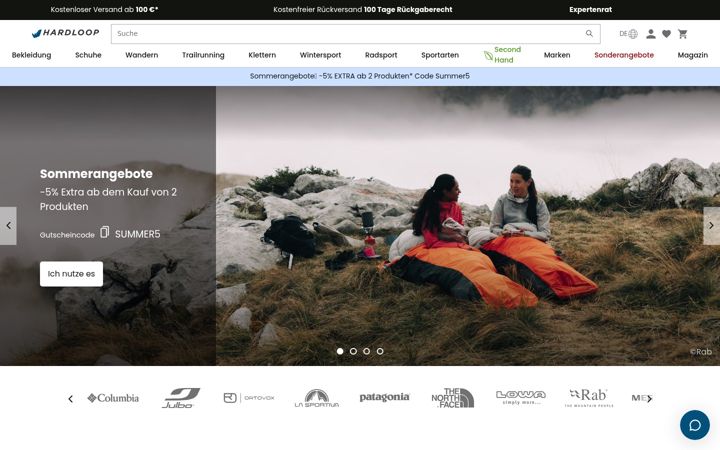Viewport: 720px width, 450px height.
Task: Click the 'Ich nutze es' button
Action: pyautogui.click(x=71, y=274)
